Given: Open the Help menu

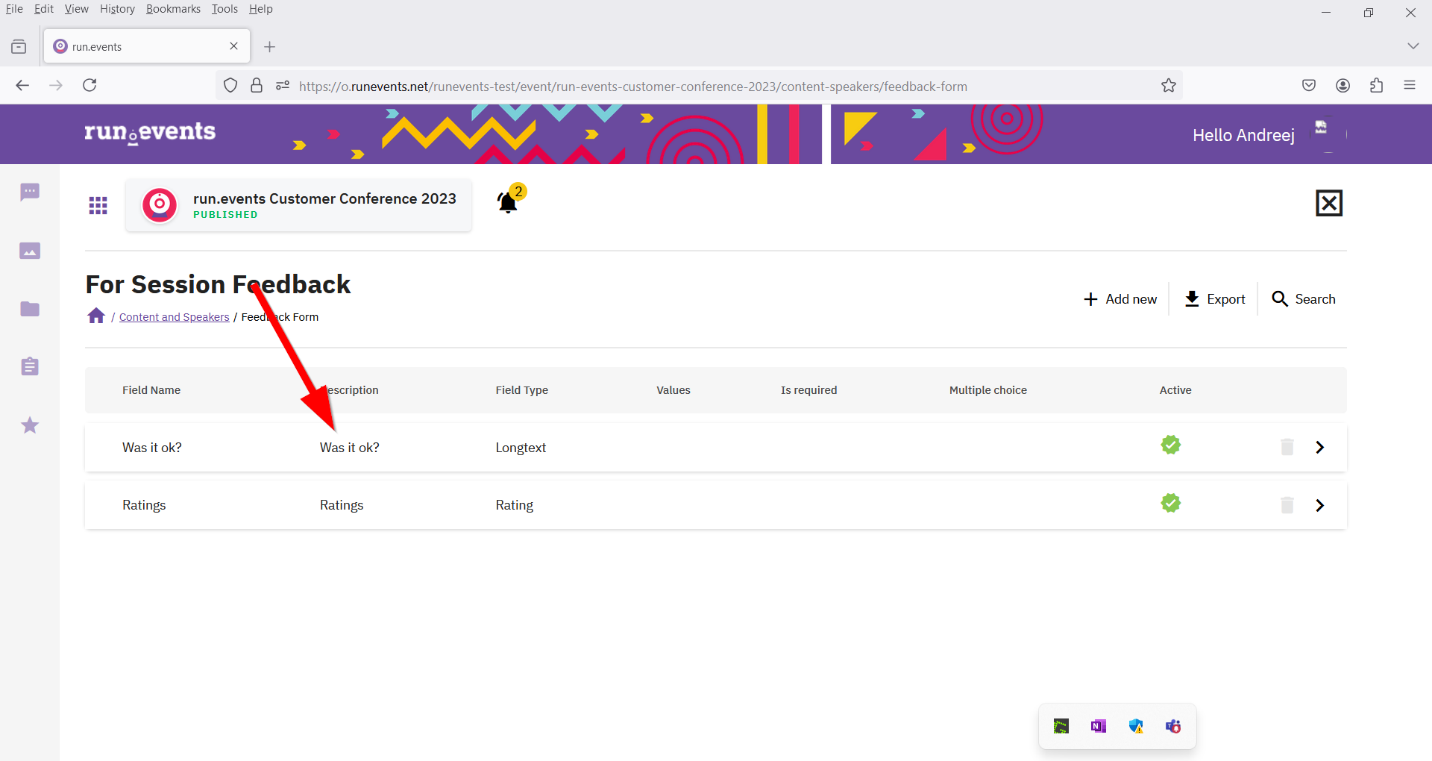Looking at the screenshot, I should coord(260,9).
